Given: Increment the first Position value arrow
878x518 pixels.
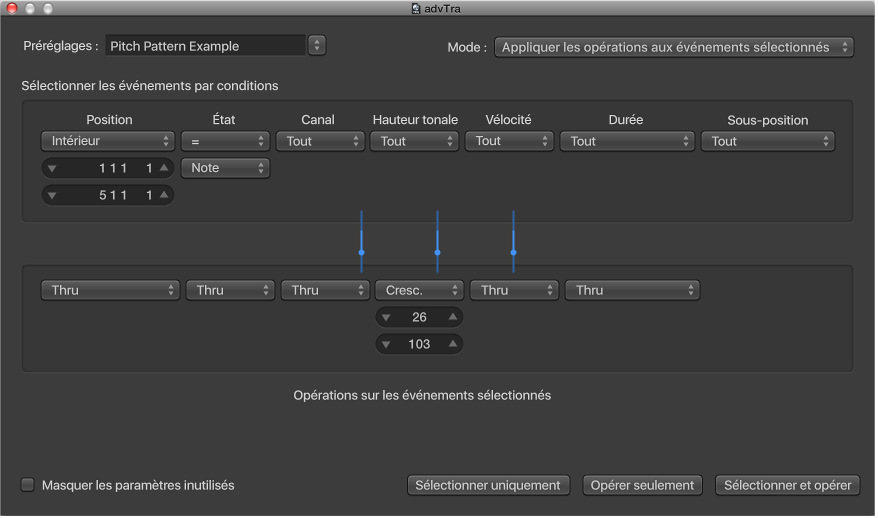Looking at the screenshot, I should click(164, 168).
